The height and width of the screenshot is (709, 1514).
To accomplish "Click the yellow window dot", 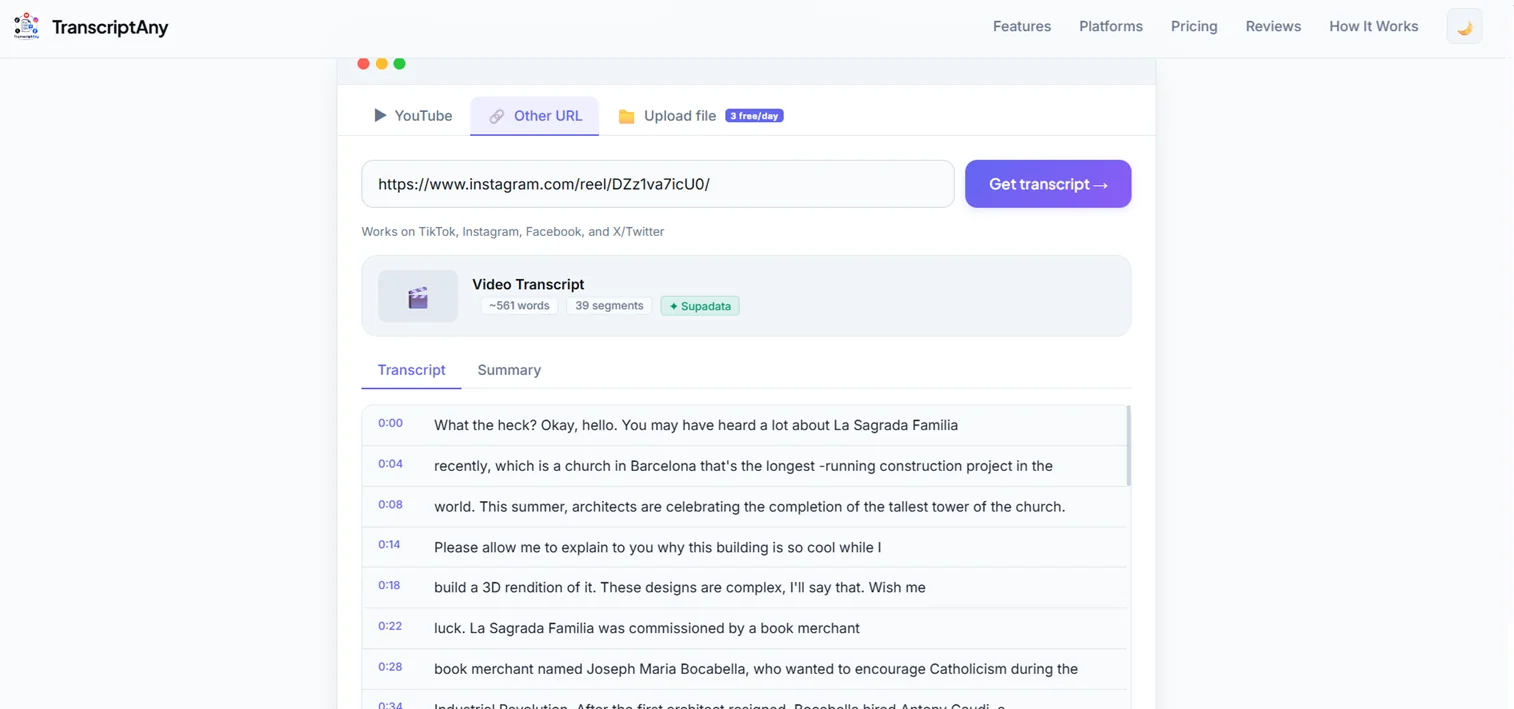I will click(381, 64).
